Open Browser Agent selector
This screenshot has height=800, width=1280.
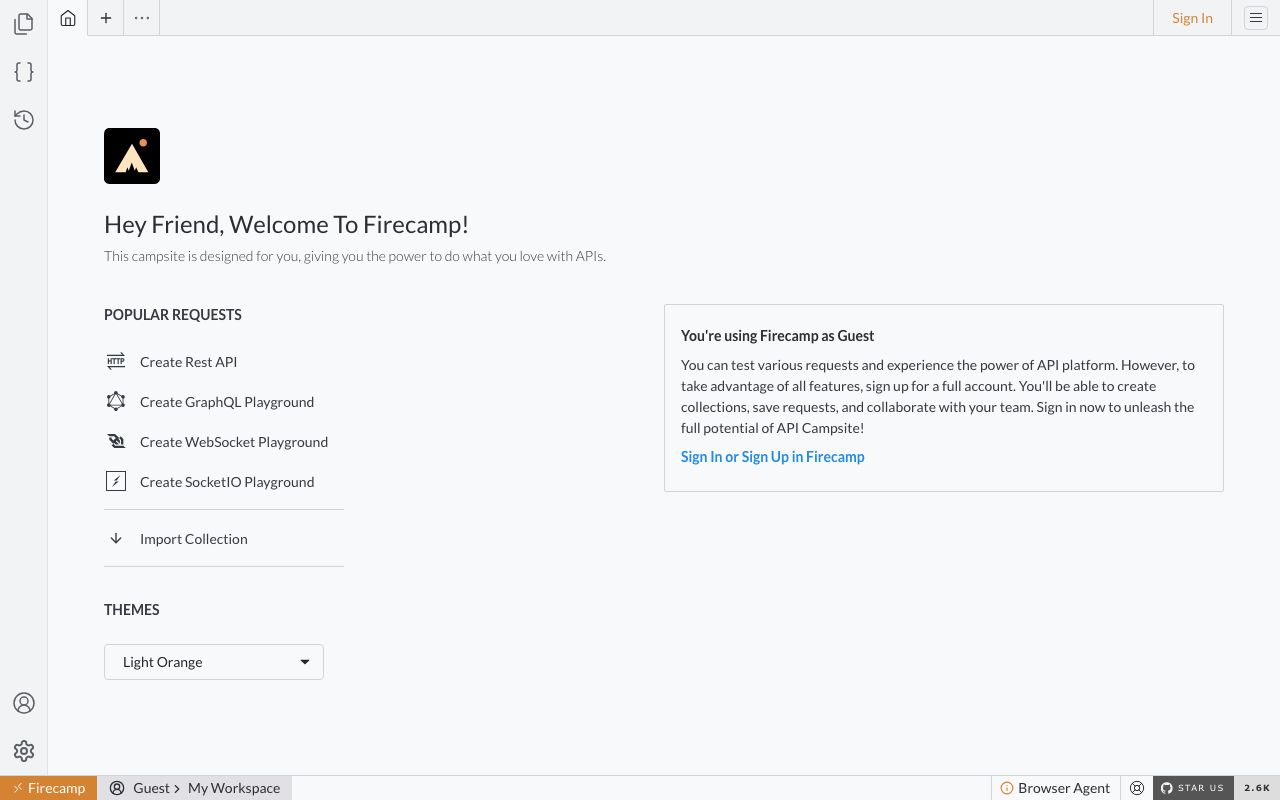1056,788
